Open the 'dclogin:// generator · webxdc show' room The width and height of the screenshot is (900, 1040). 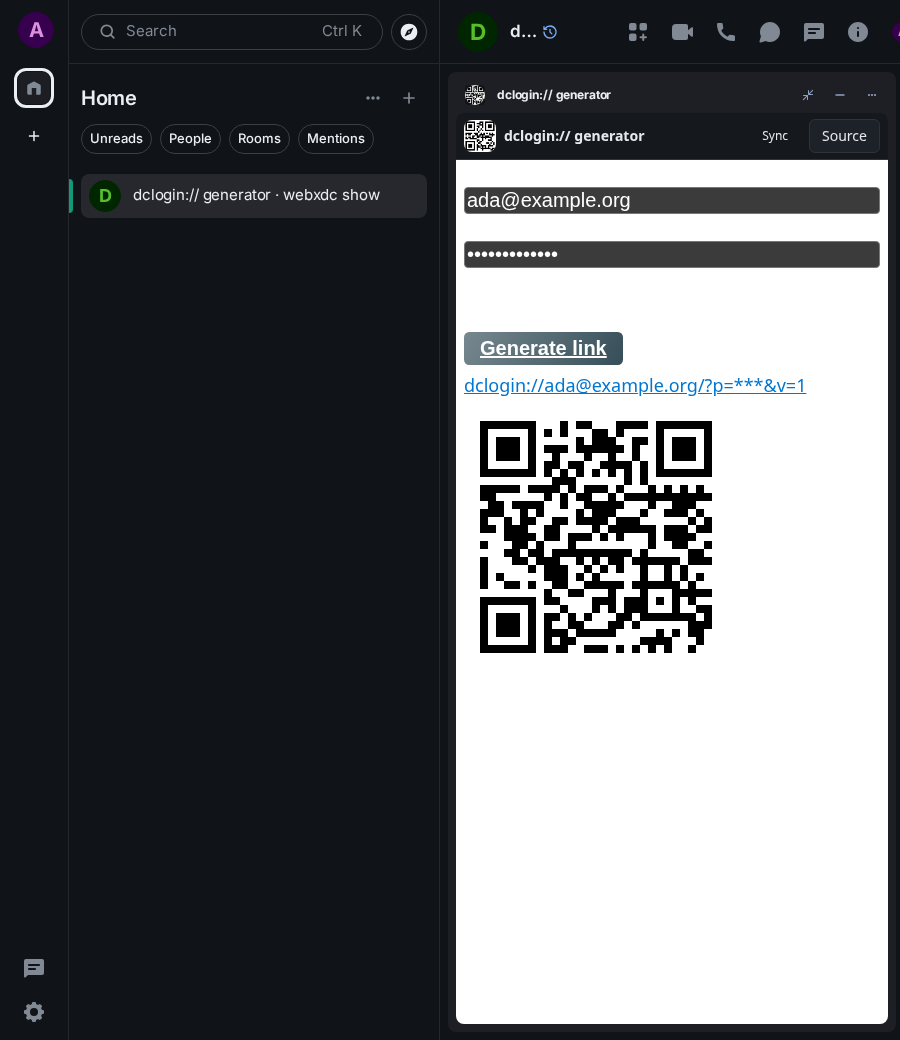[x=253, y=196]
